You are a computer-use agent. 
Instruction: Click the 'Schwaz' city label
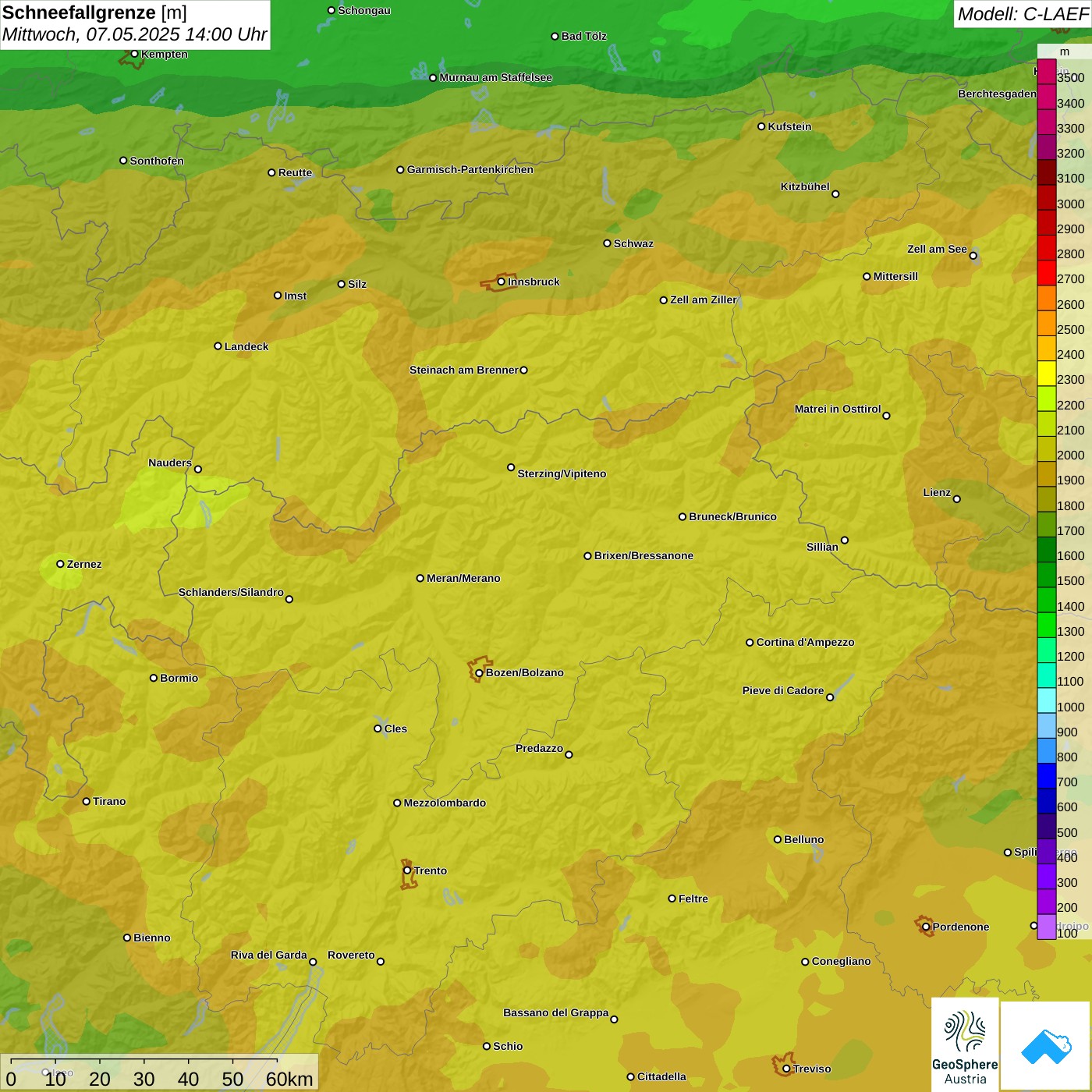tap(633, 243)
